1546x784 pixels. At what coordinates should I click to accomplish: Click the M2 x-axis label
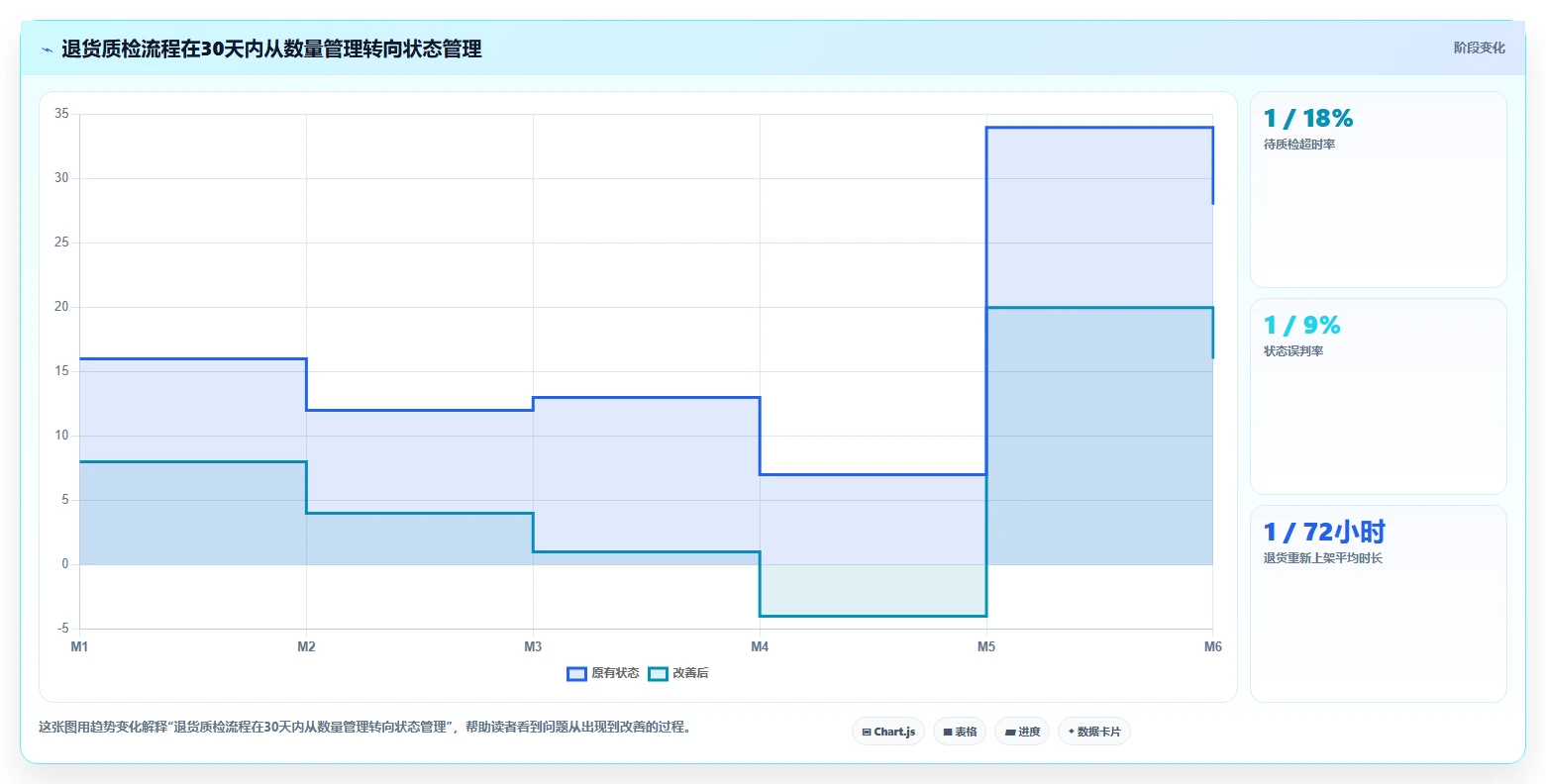(x=306, y=646)
